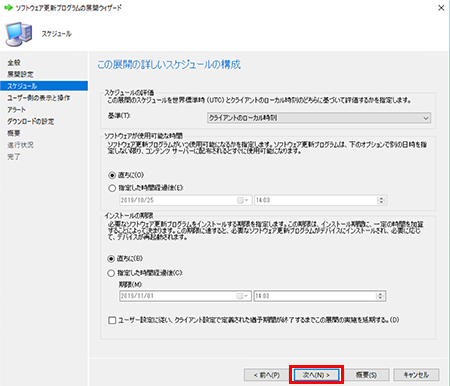The width and height of the screenshot is (450, 386).
Task: Open calendar picker for 2019/10/25 date
Action: 243,200
